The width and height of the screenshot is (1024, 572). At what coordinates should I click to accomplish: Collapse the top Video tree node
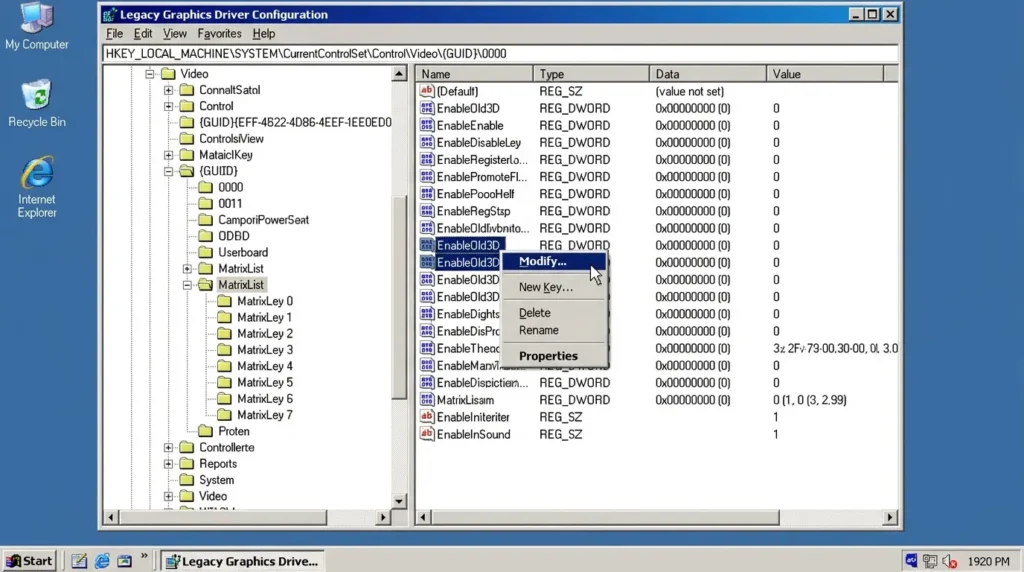tap(150, 74)
